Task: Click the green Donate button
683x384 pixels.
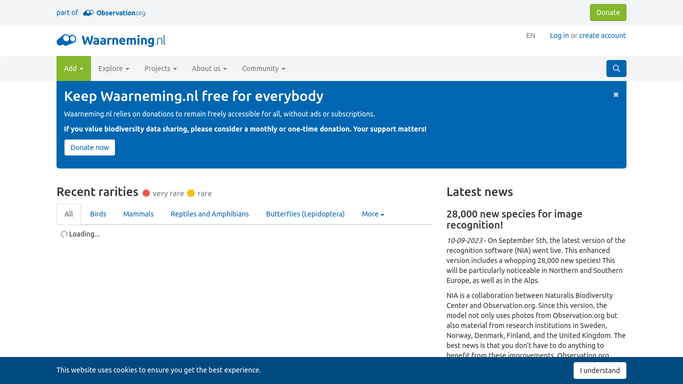Action: pos(608,13)
